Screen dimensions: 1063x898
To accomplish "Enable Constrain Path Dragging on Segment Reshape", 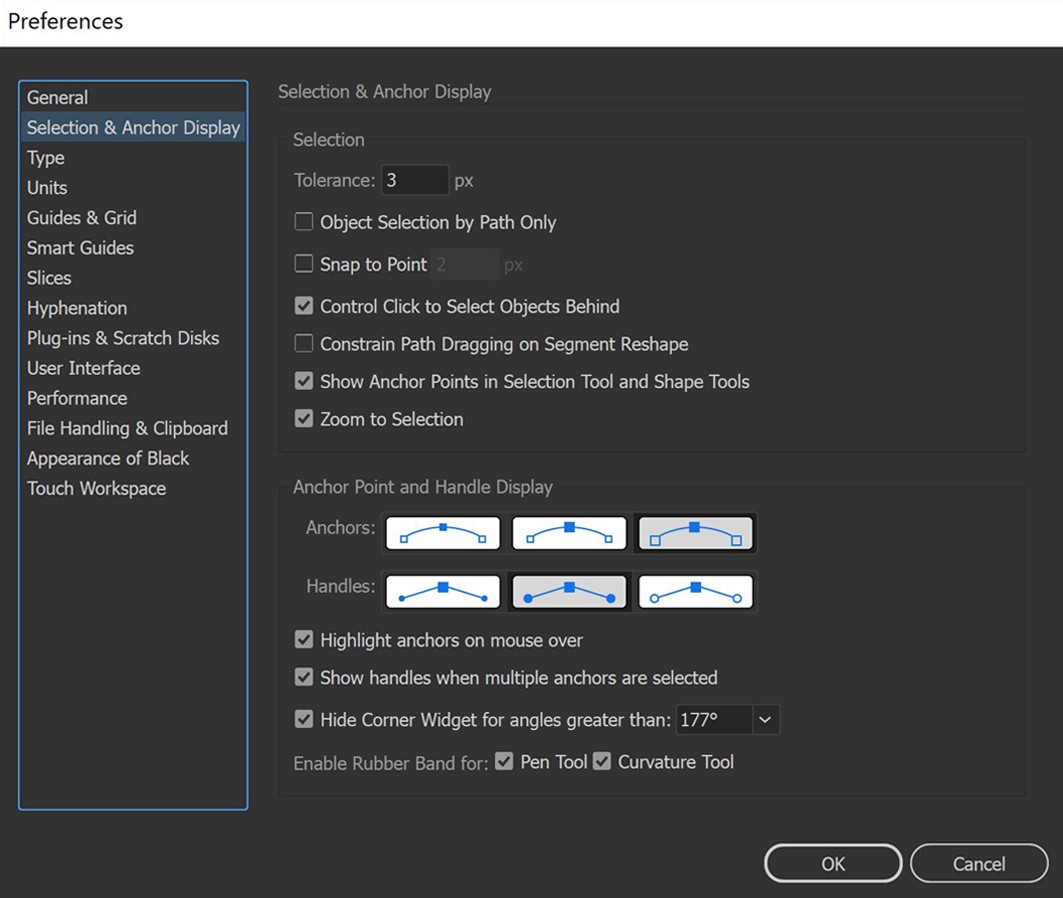I will (x=304, y=344).
